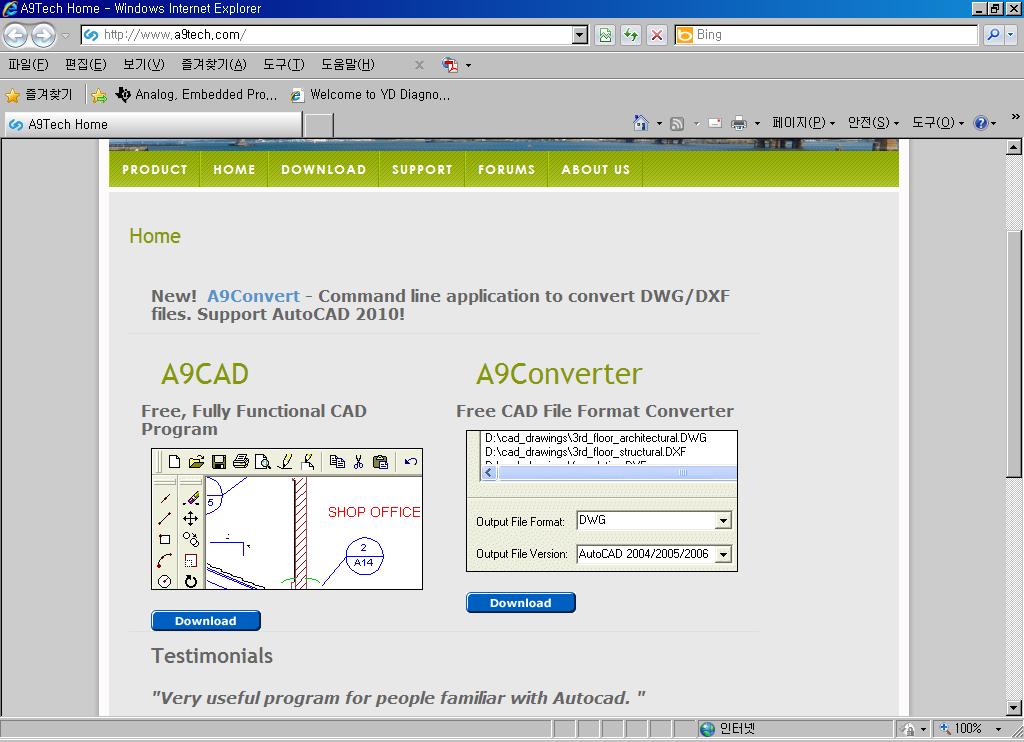Click the address bar with a9tech.com URL
Viewport: 1024px width, 742px height.
pyautogui.click(x=326, y=35)
